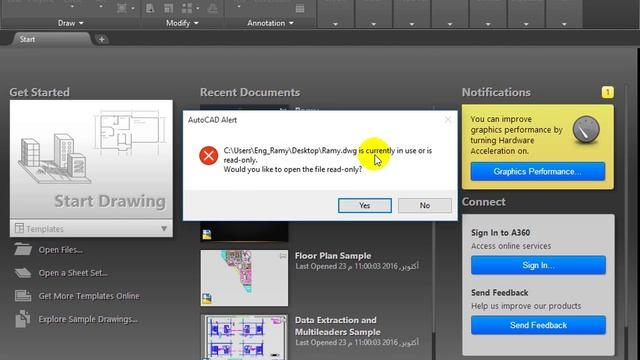640x360 pixels.
Task: Pin the Floor Plan Sample document
Action: (283, 256)
